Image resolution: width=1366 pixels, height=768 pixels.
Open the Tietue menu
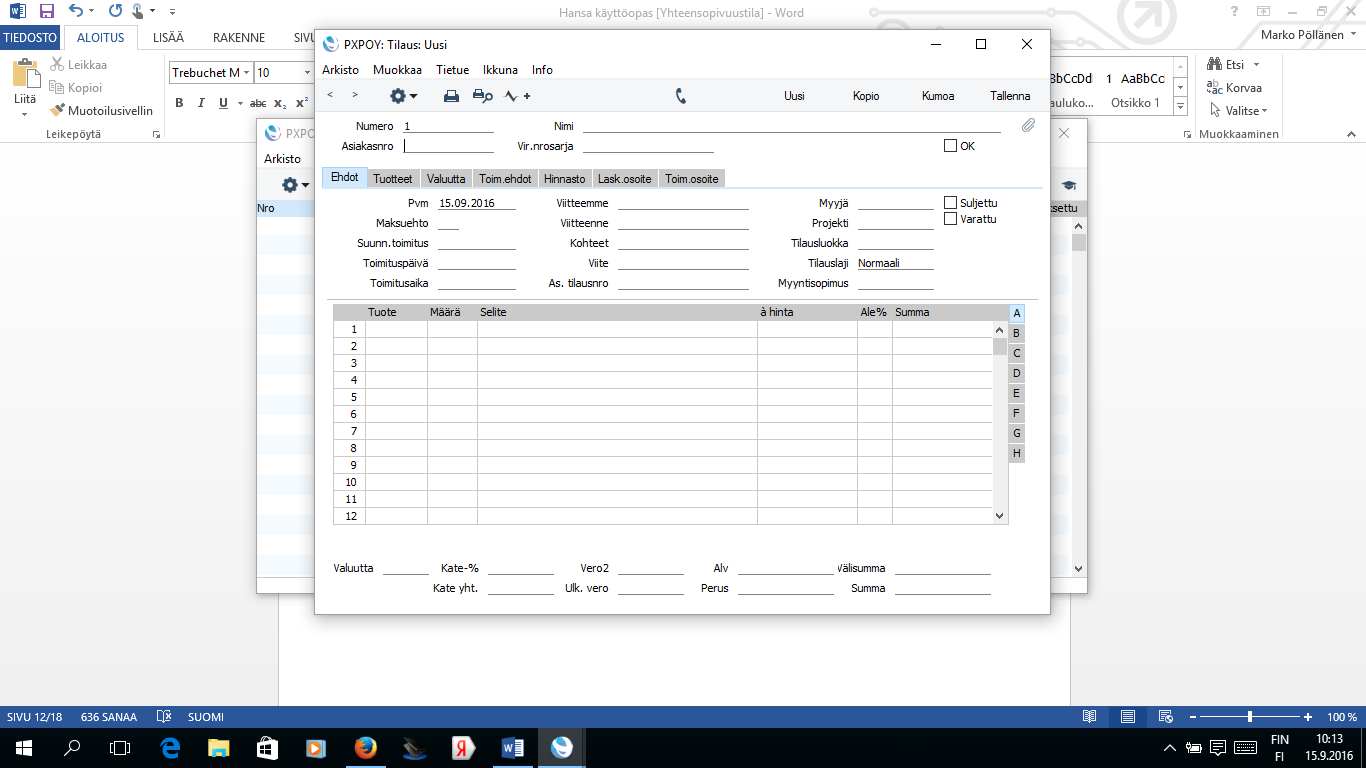[452, 70]
